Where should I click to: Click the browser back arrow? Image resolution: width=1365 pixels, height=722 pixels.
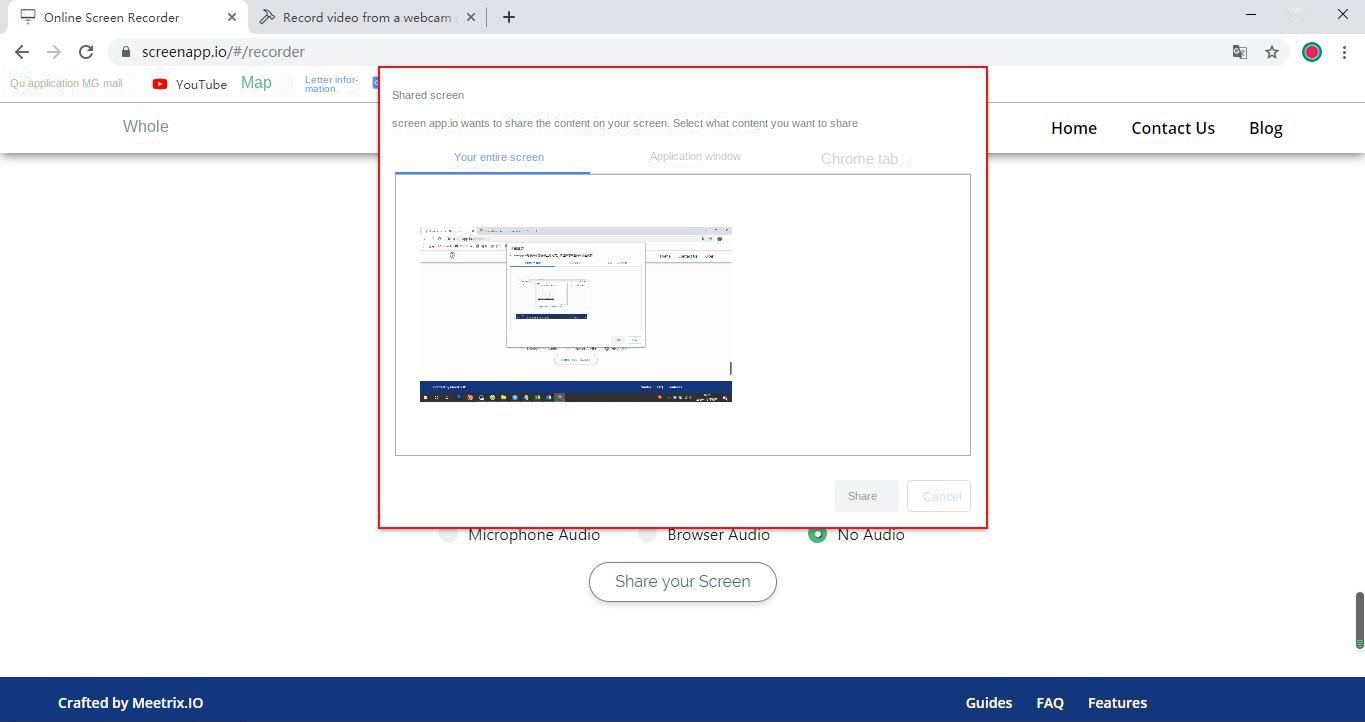22,52
